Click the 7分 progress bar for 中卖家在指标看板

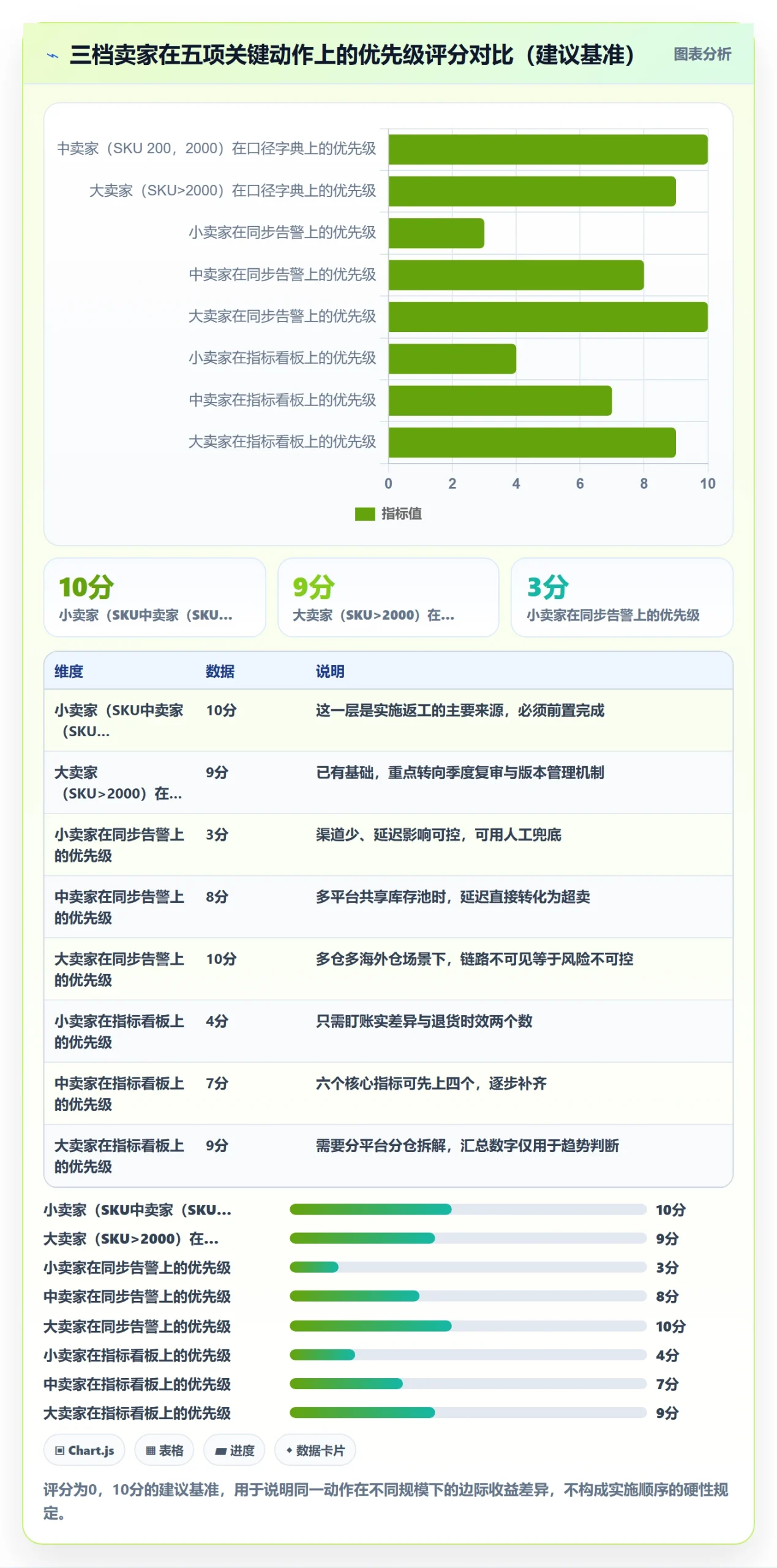pyautogui.click(x=468, y=1384)
